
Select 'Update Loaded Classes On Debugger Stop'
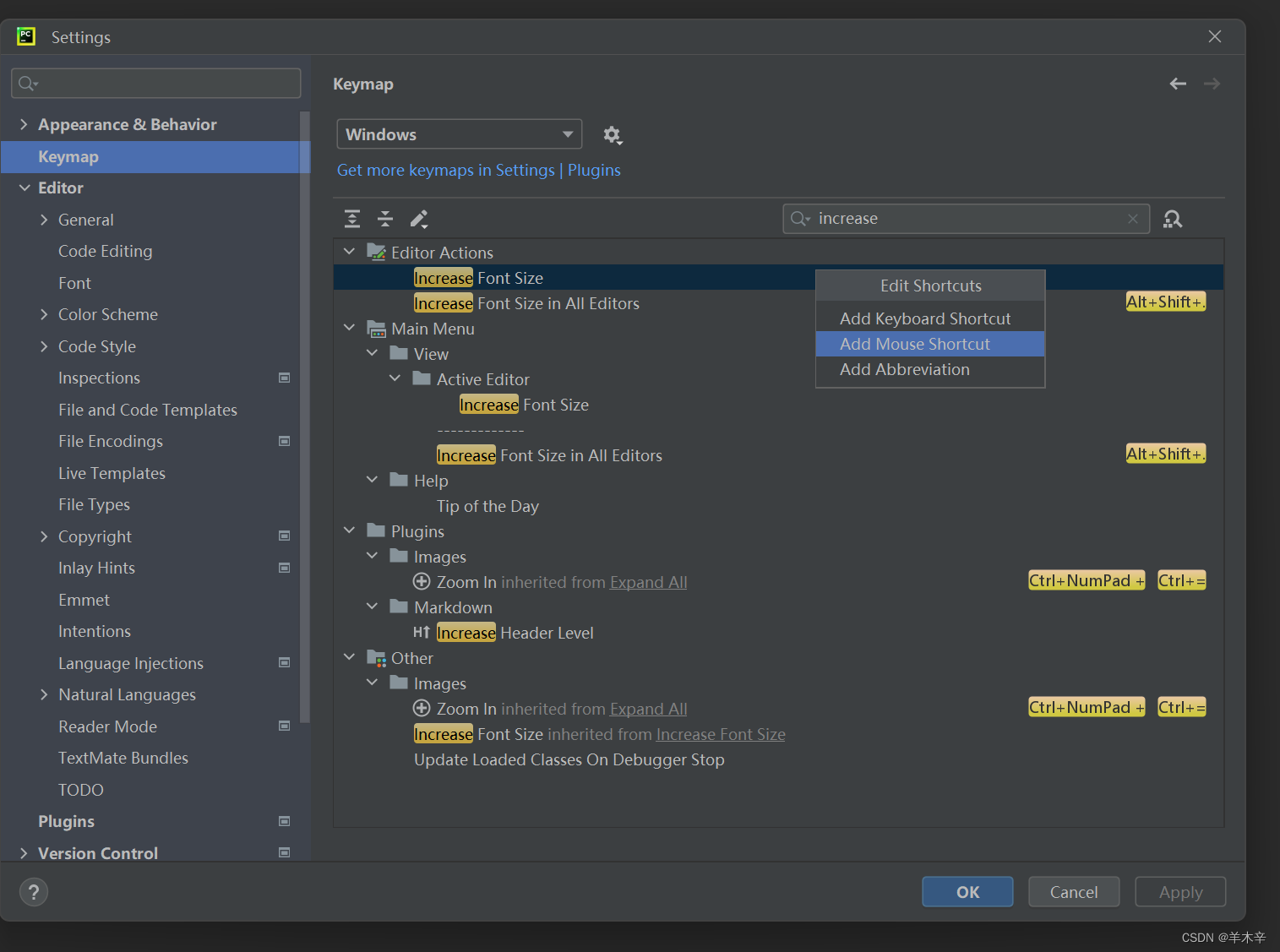569,759
